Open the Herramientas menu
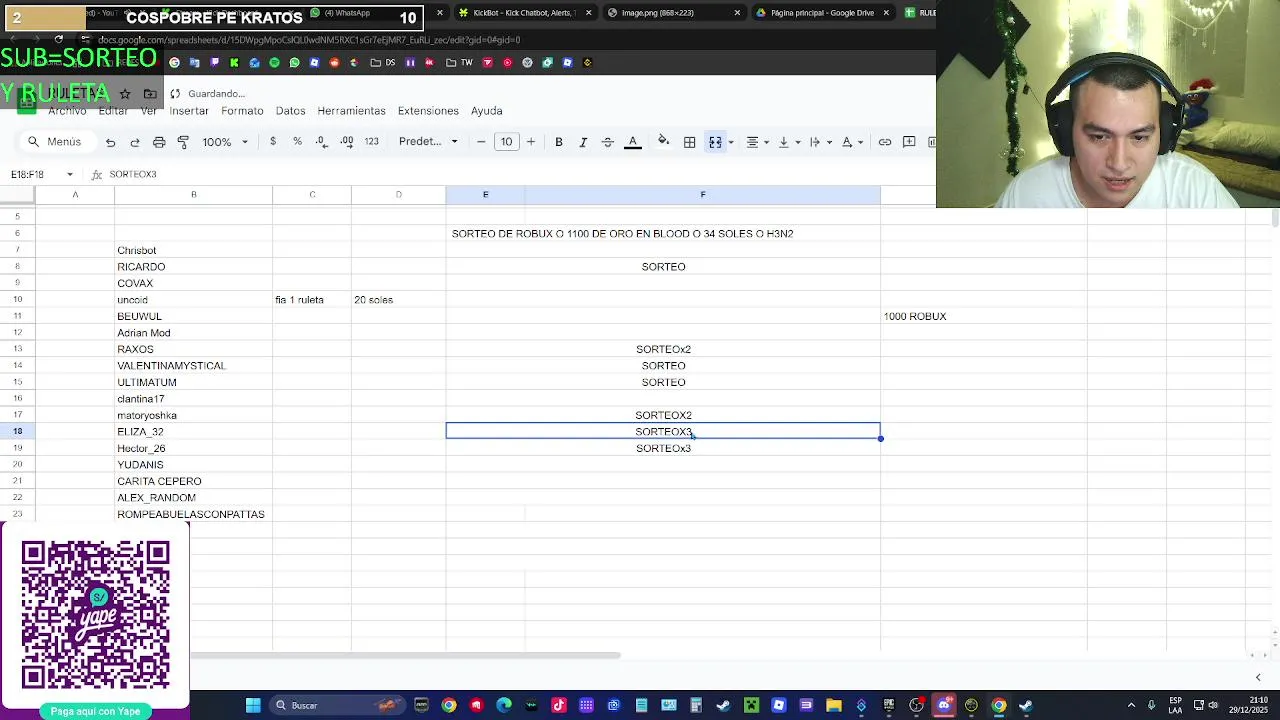The height and width of the screenshot is (720, 1280). coord(351,111)
